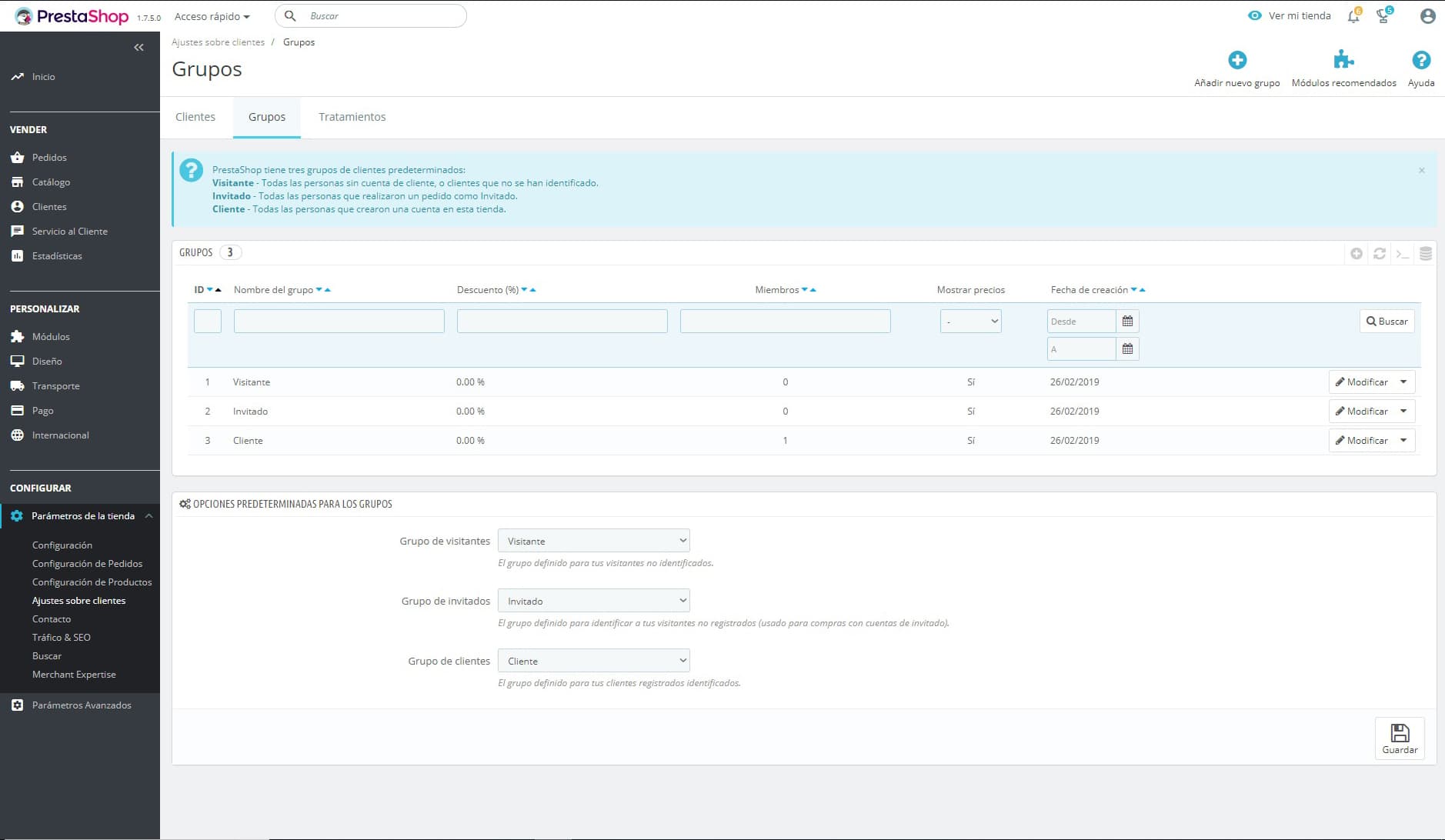Click the Guardar save button
Screen dimensions: 1445x840
pos(1399,738)
